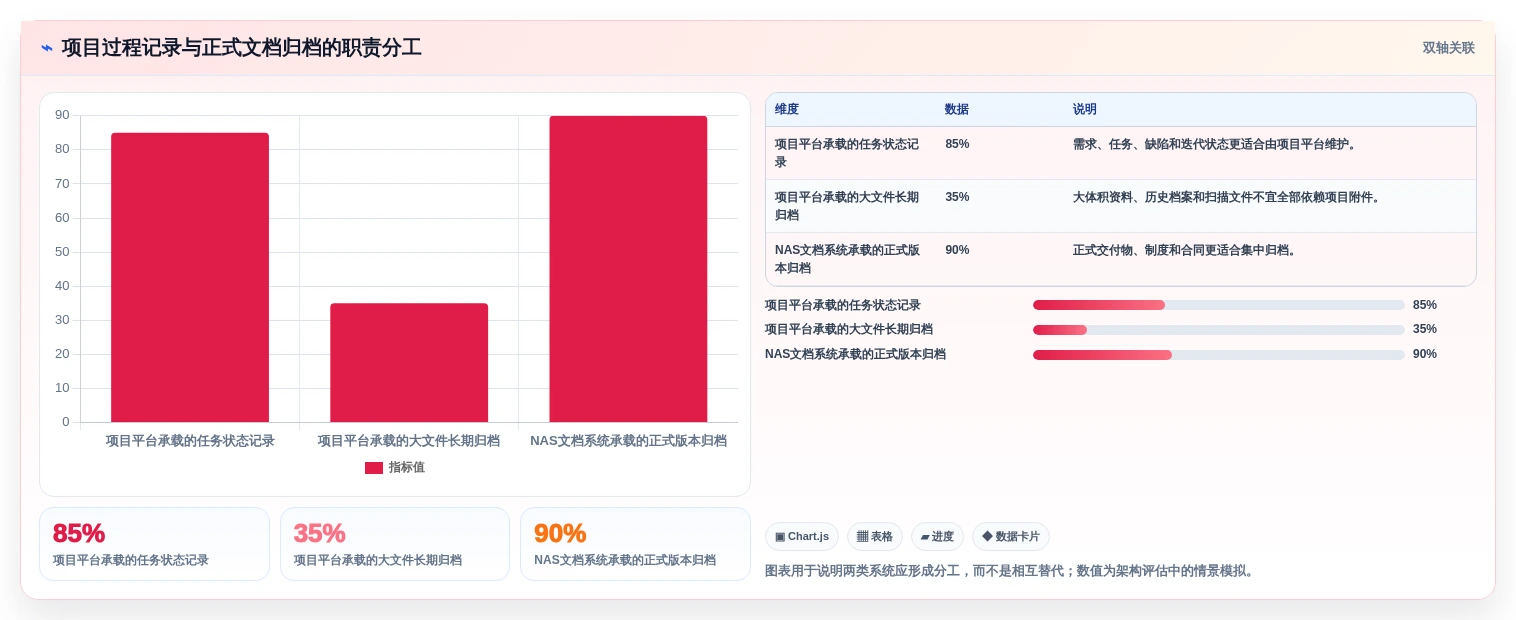Click the dashboard title 项目过程记录与正式文档归档的职责分工
This screenshot has height=620, width=1516.
(241, 48)
